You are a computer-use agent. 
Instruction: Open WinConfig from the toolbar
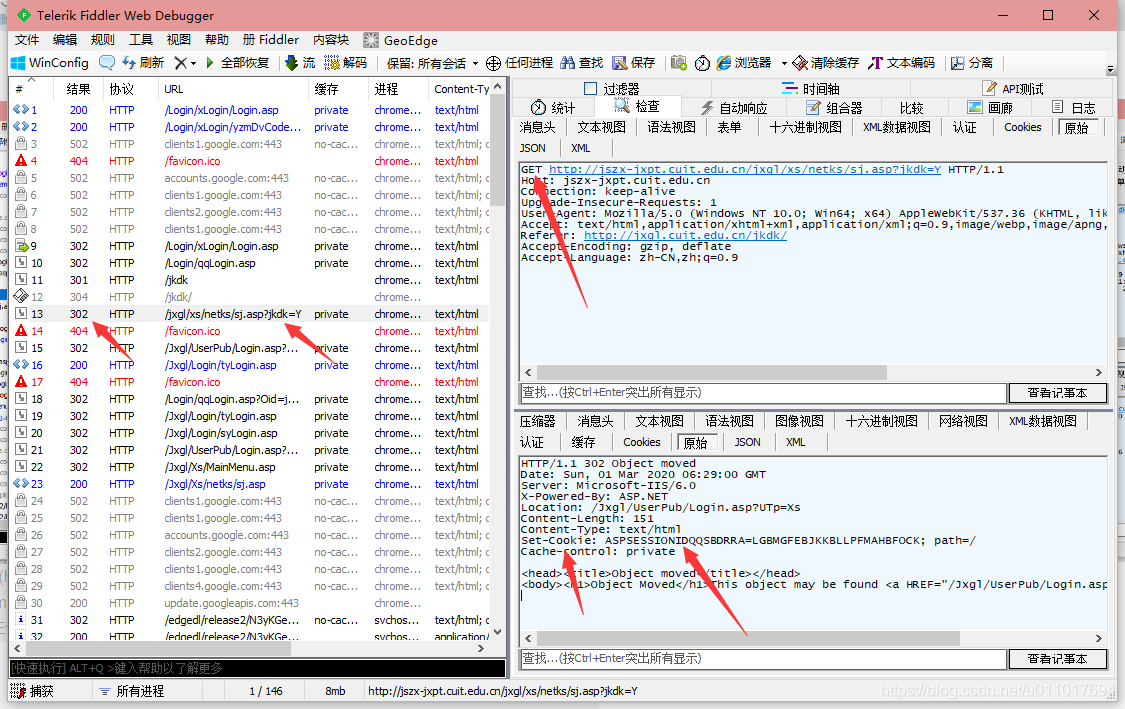pyautogui.click(x=50, y=63)
